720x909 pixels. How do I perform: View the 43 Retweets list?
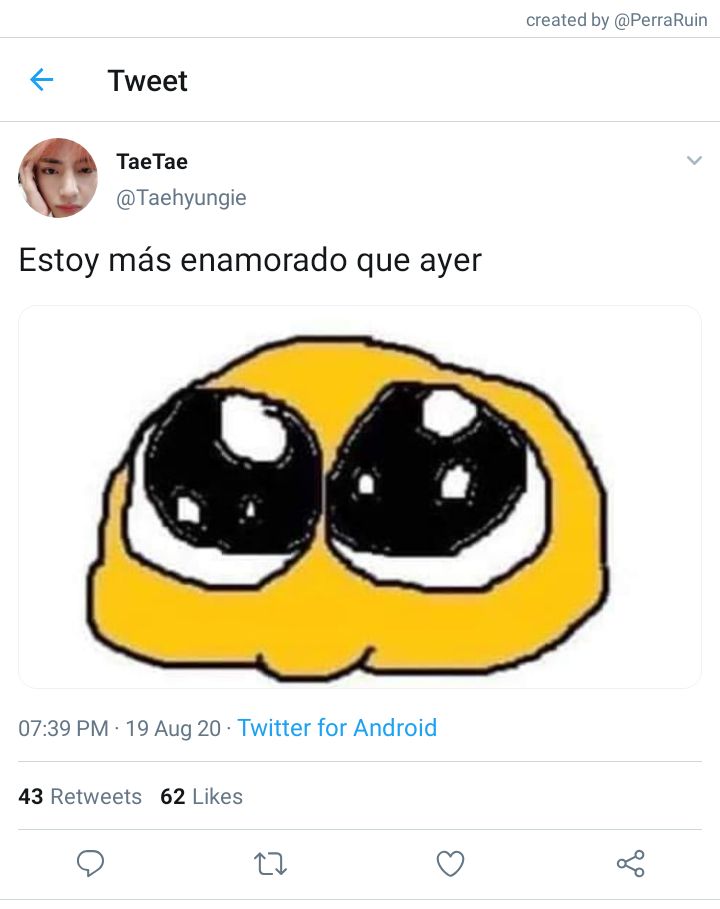[x=80, y=797]
